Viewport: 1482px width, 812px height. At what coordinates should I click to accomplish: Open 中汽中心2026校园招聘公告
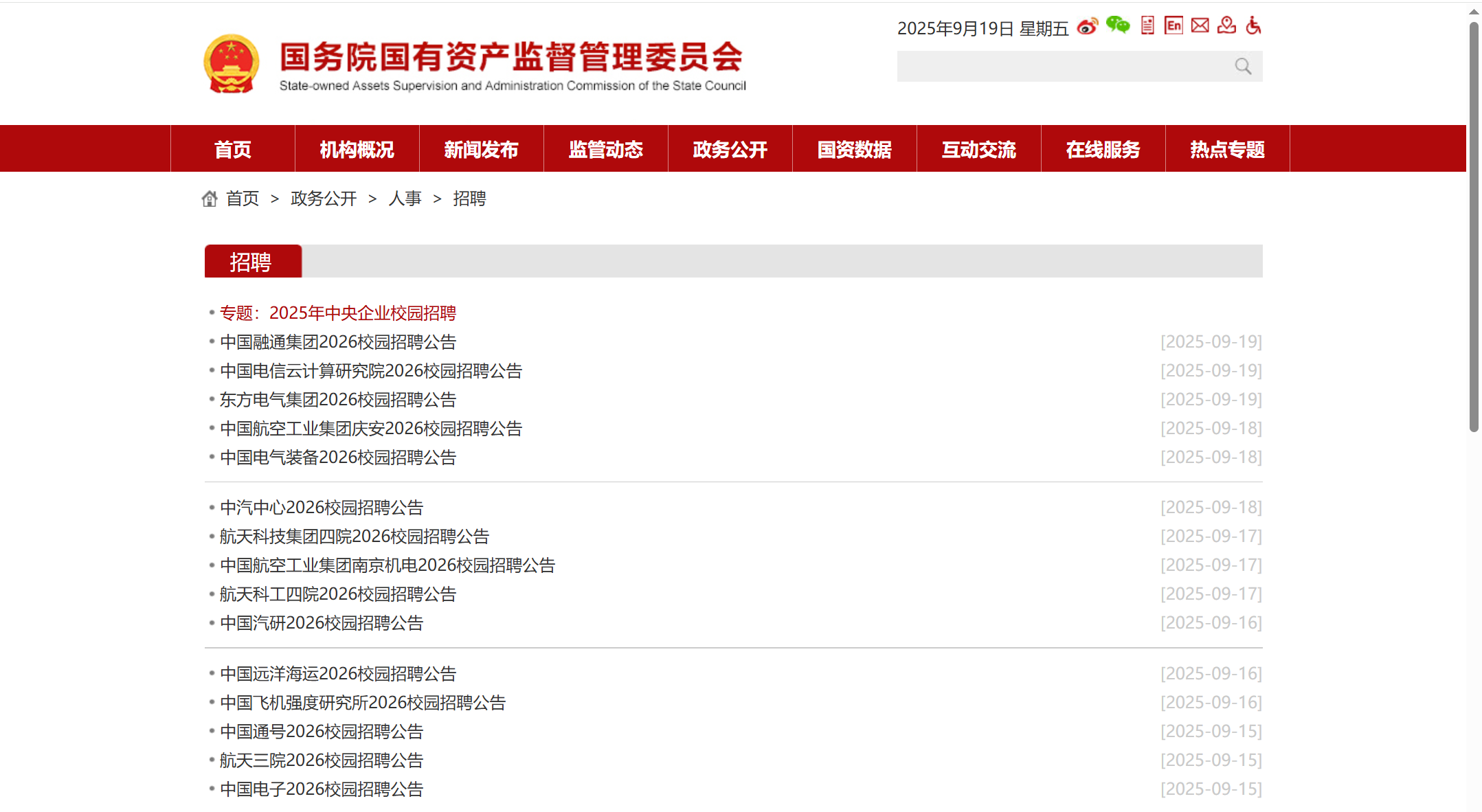322,508
